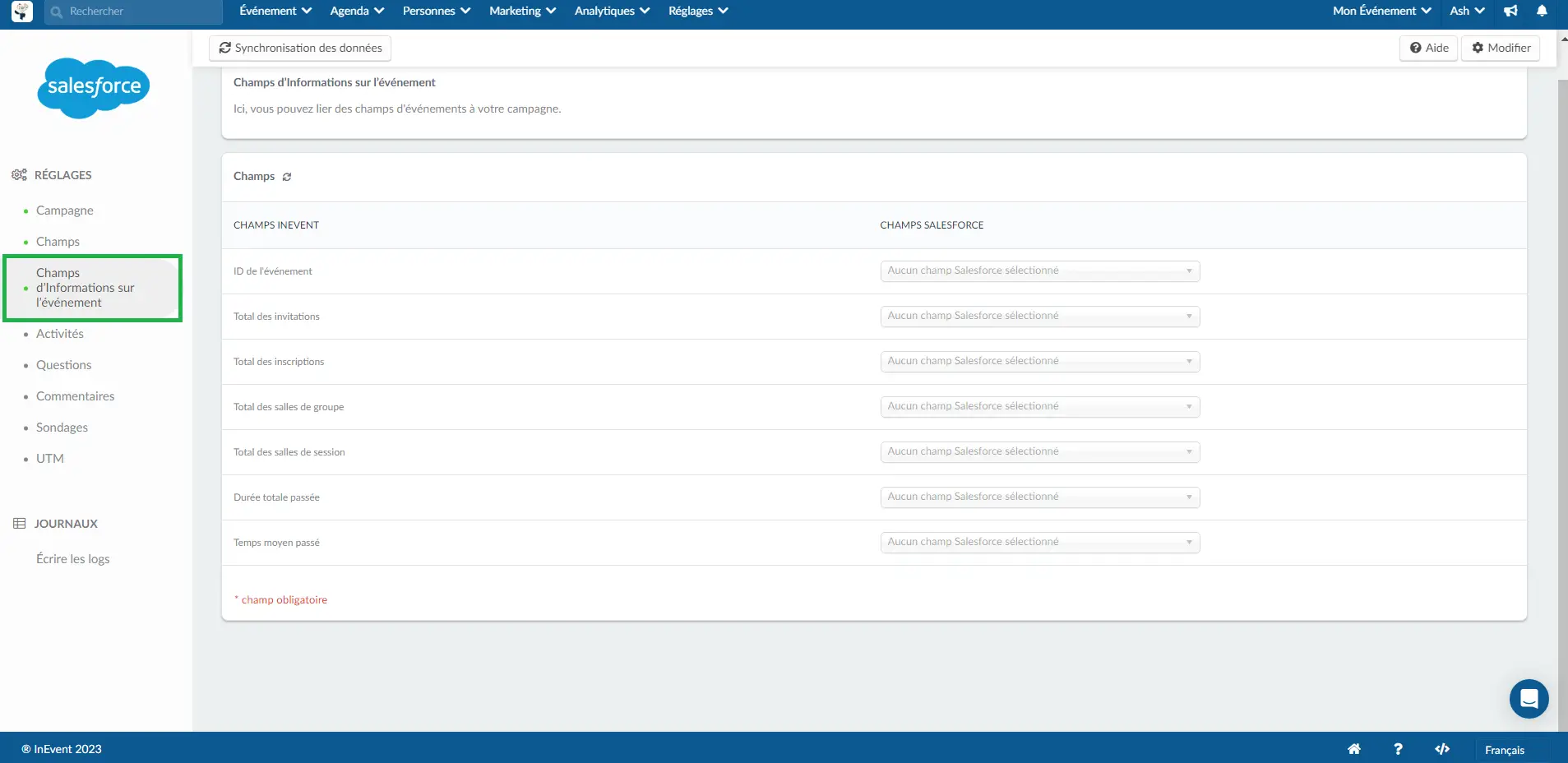Click the question mark icon in footer

pos(1398,749)
